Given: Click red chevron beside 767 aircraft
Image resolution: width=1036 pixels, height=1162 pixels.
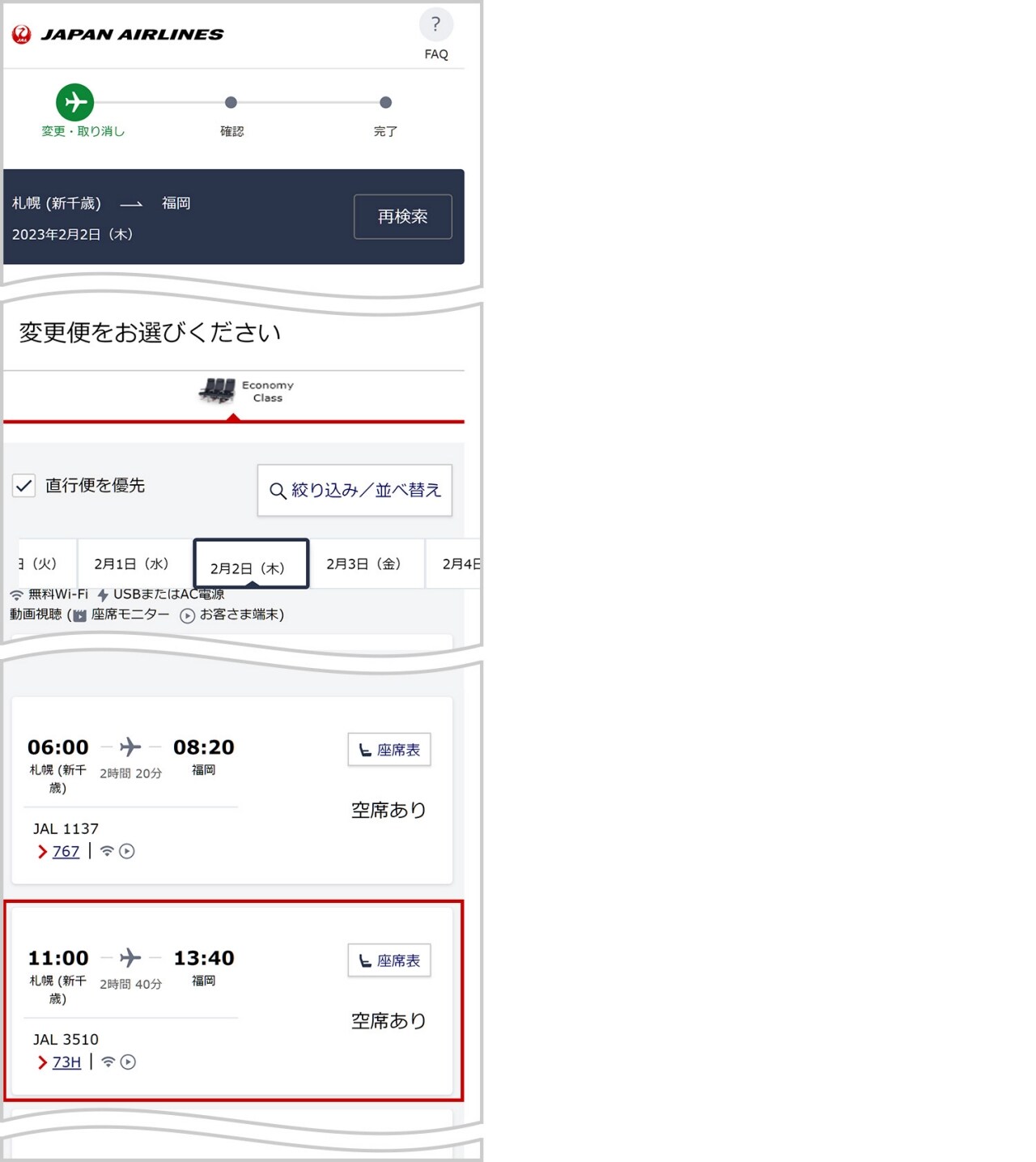Looking at the screenshot, I should 42,852.
